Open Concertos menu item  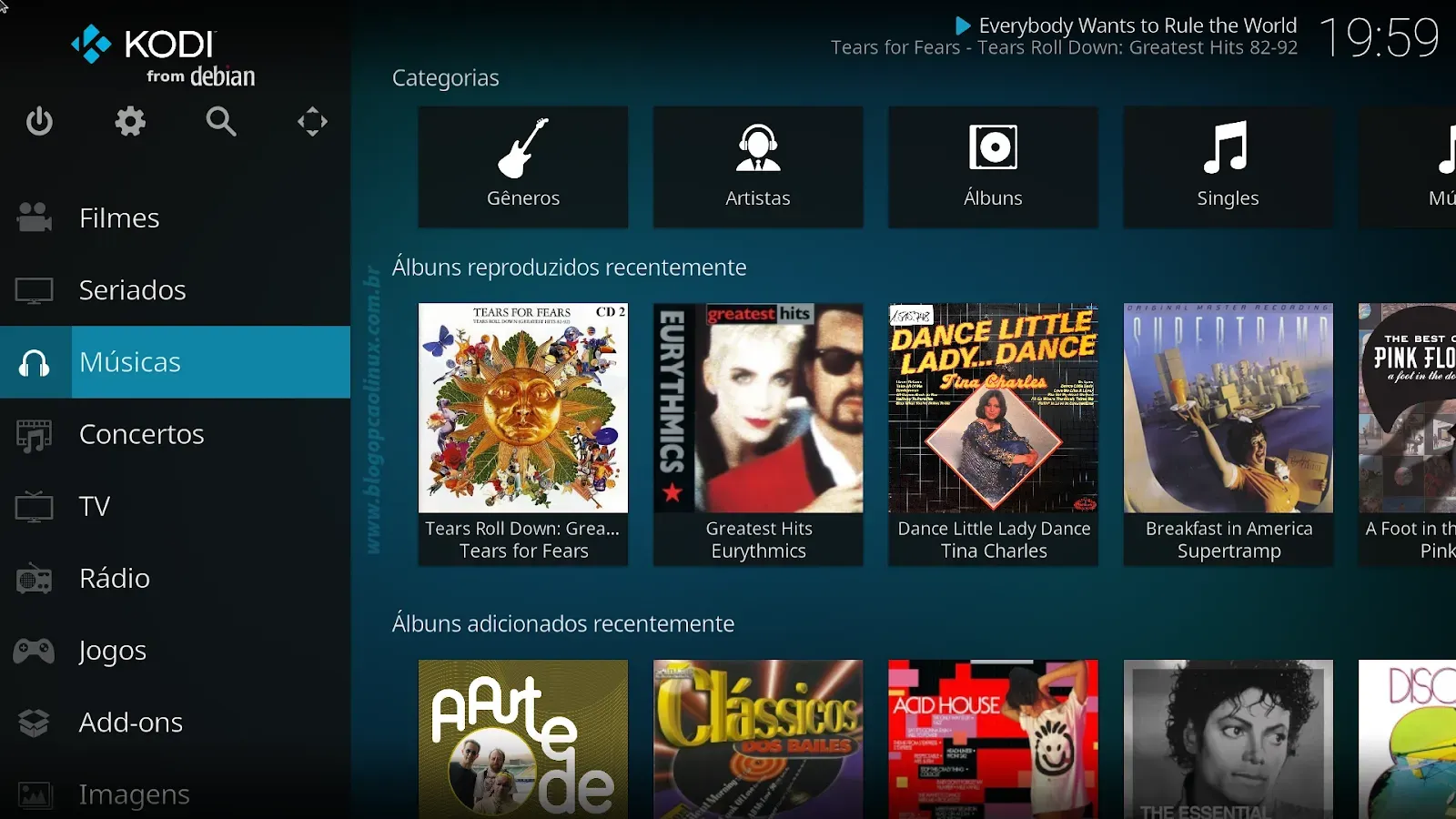tap(175, 434)
